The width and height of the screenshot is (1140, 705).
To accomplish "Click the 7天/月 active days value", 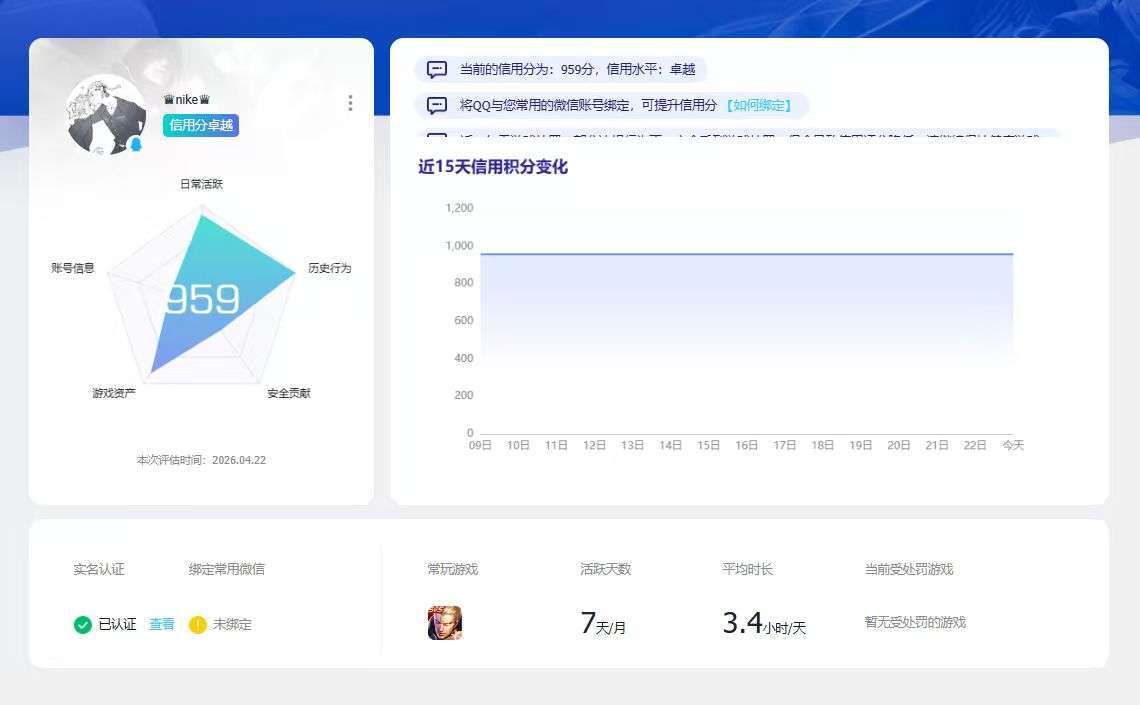I will (603, 623).
